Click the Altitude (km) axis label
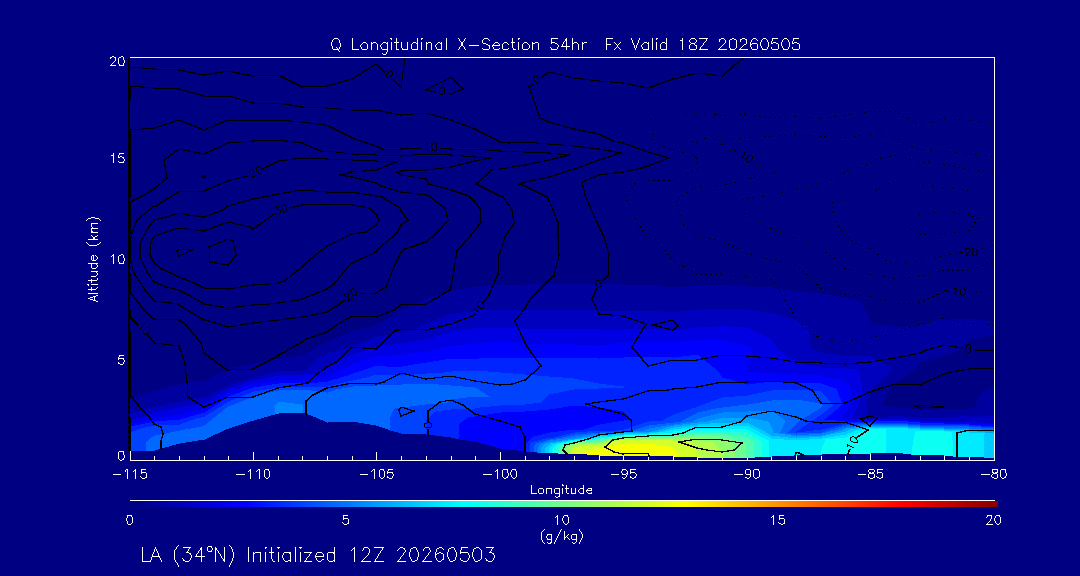This screenshot has width=1080, height=576. tap(92, 258)
